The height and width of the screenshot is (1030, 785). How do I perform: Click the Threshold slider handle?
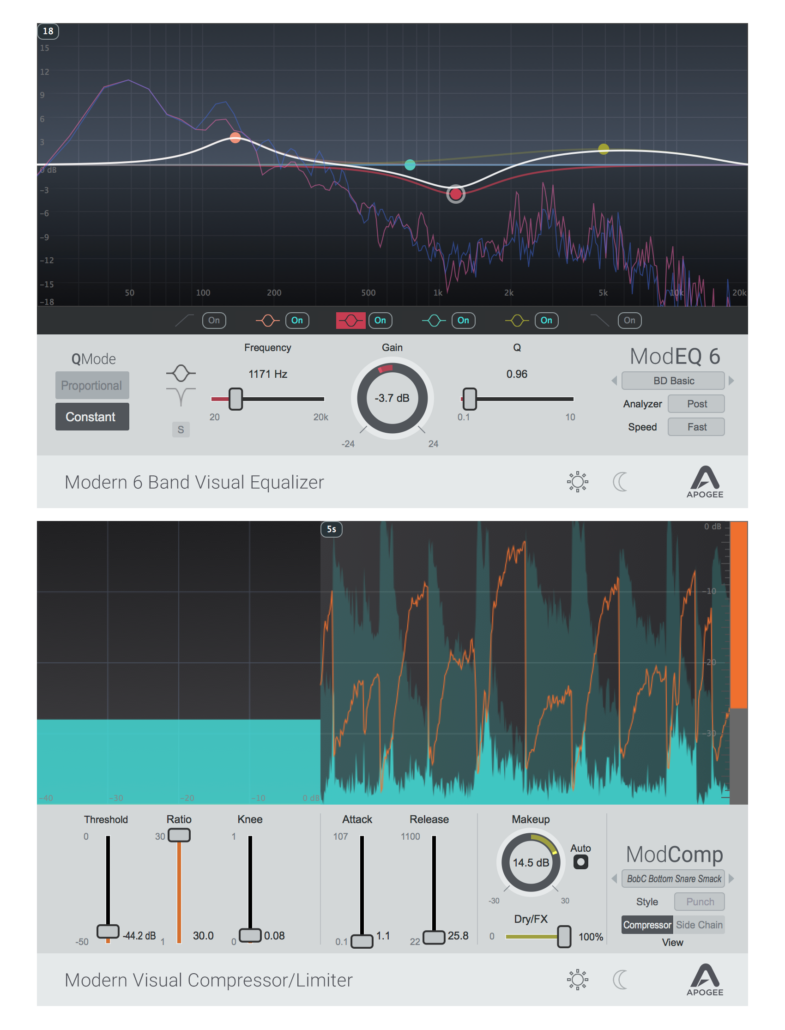coord(108,931)
